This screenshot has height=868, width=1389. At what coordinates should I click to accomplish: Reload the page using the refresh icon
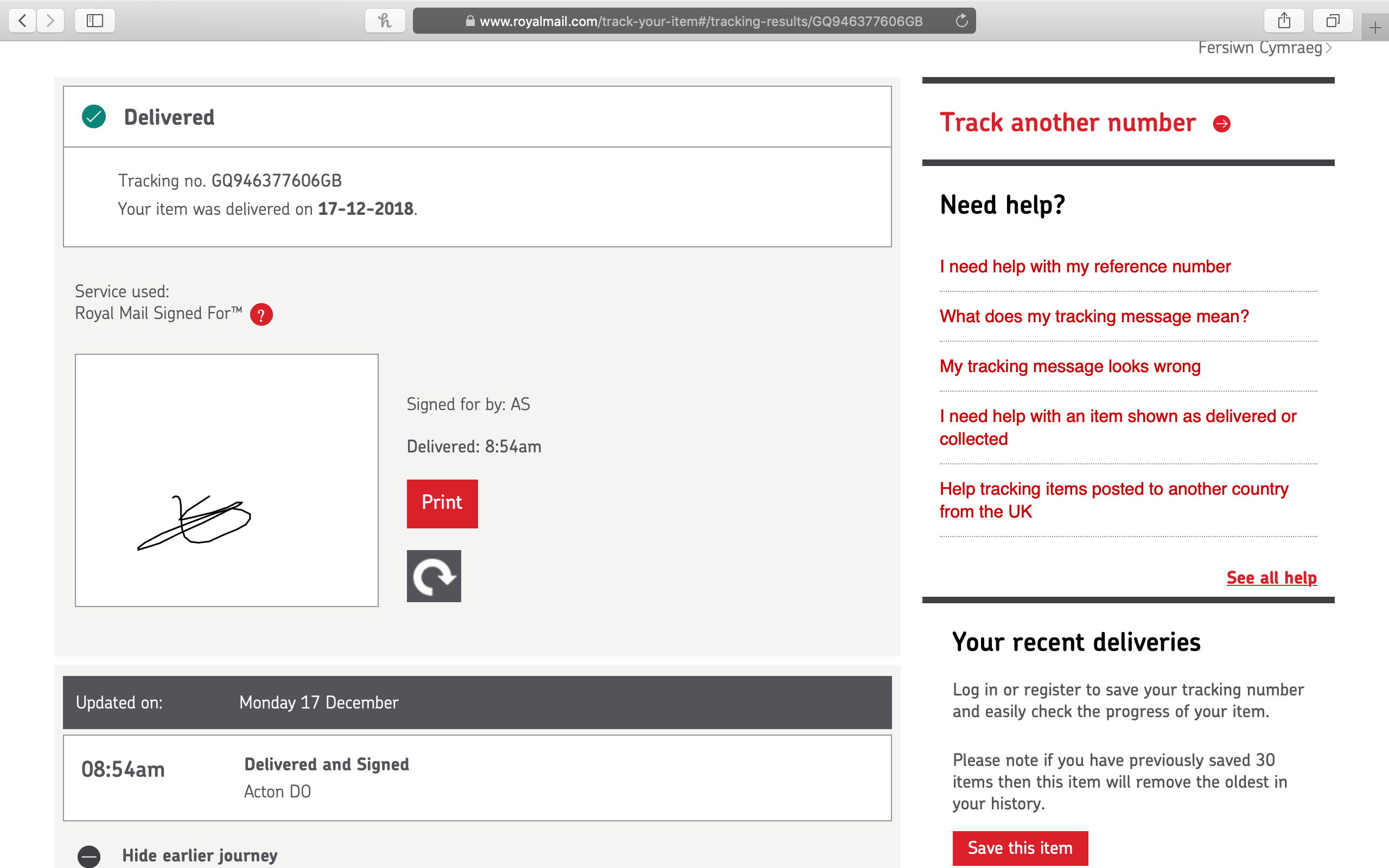point(961,21)
